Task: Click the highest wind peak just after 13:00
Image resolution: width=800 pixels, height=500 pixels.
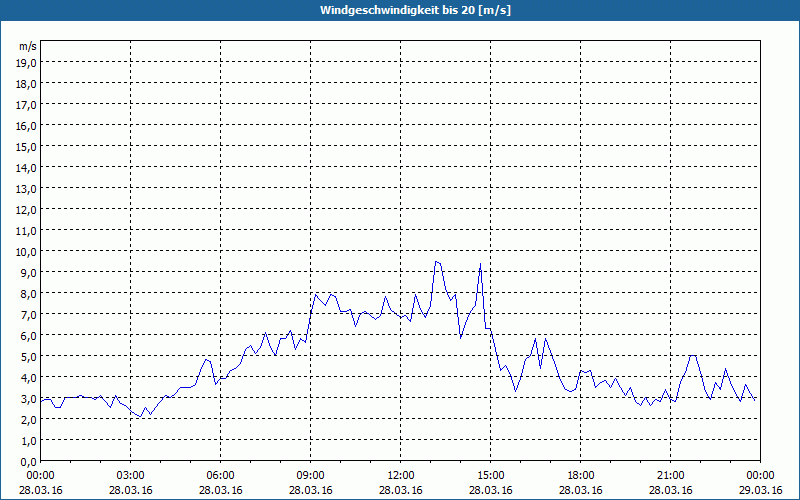Action: click(436, 262)
